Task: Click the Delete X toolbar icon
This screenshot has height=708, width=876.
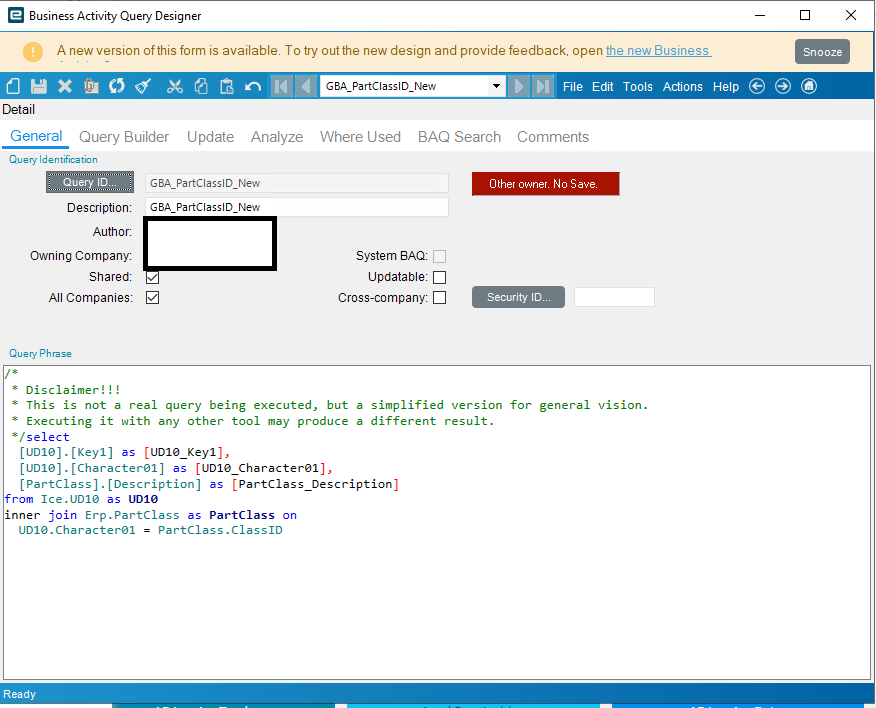Action: tap(65, 86)
